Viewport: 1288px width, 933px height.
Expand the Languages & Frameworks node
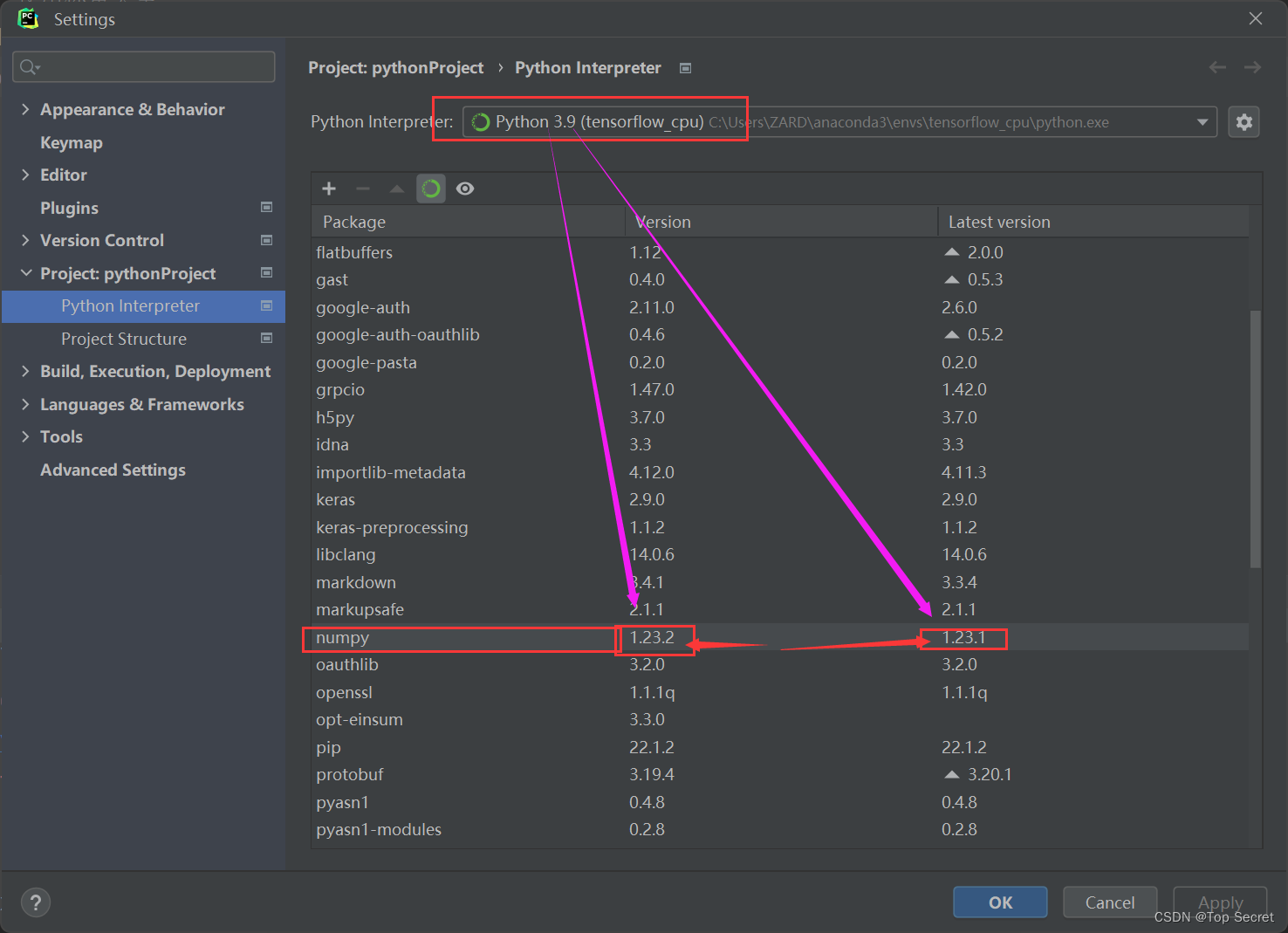[25, 404]
